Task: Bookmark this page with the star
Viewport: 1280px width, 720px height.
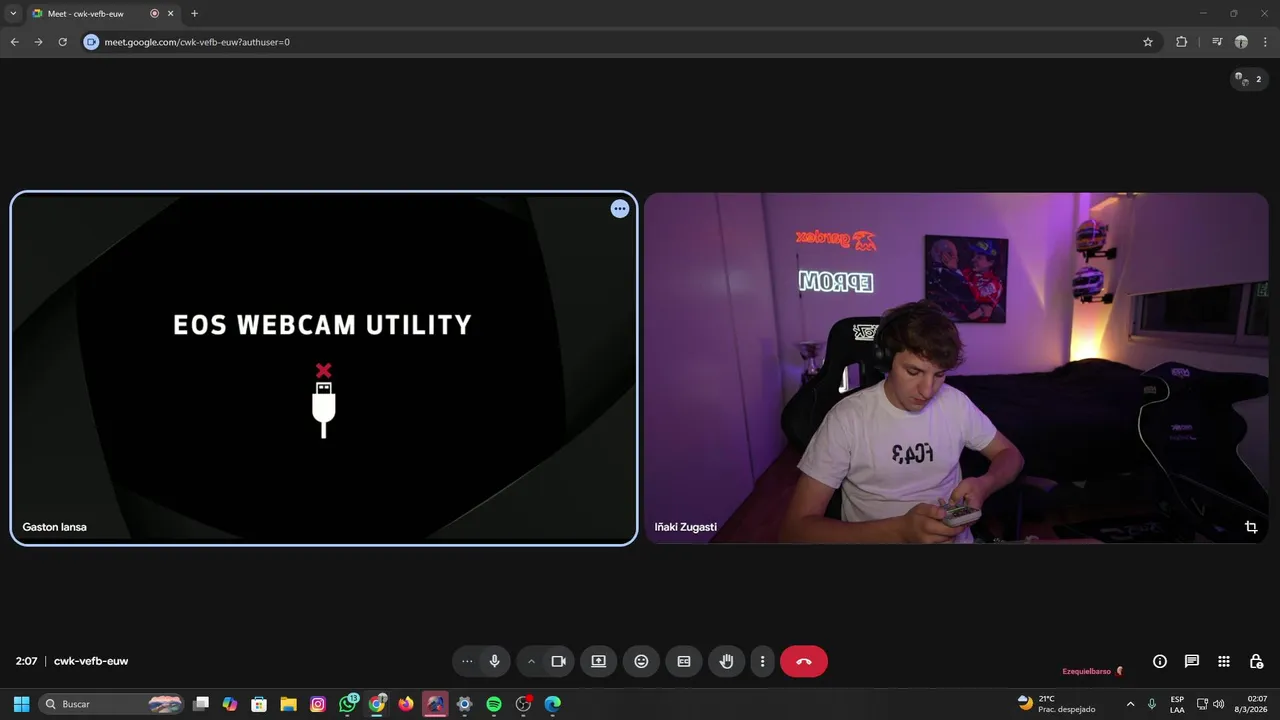Action: pyautogui.click(x=1148, y=42)
